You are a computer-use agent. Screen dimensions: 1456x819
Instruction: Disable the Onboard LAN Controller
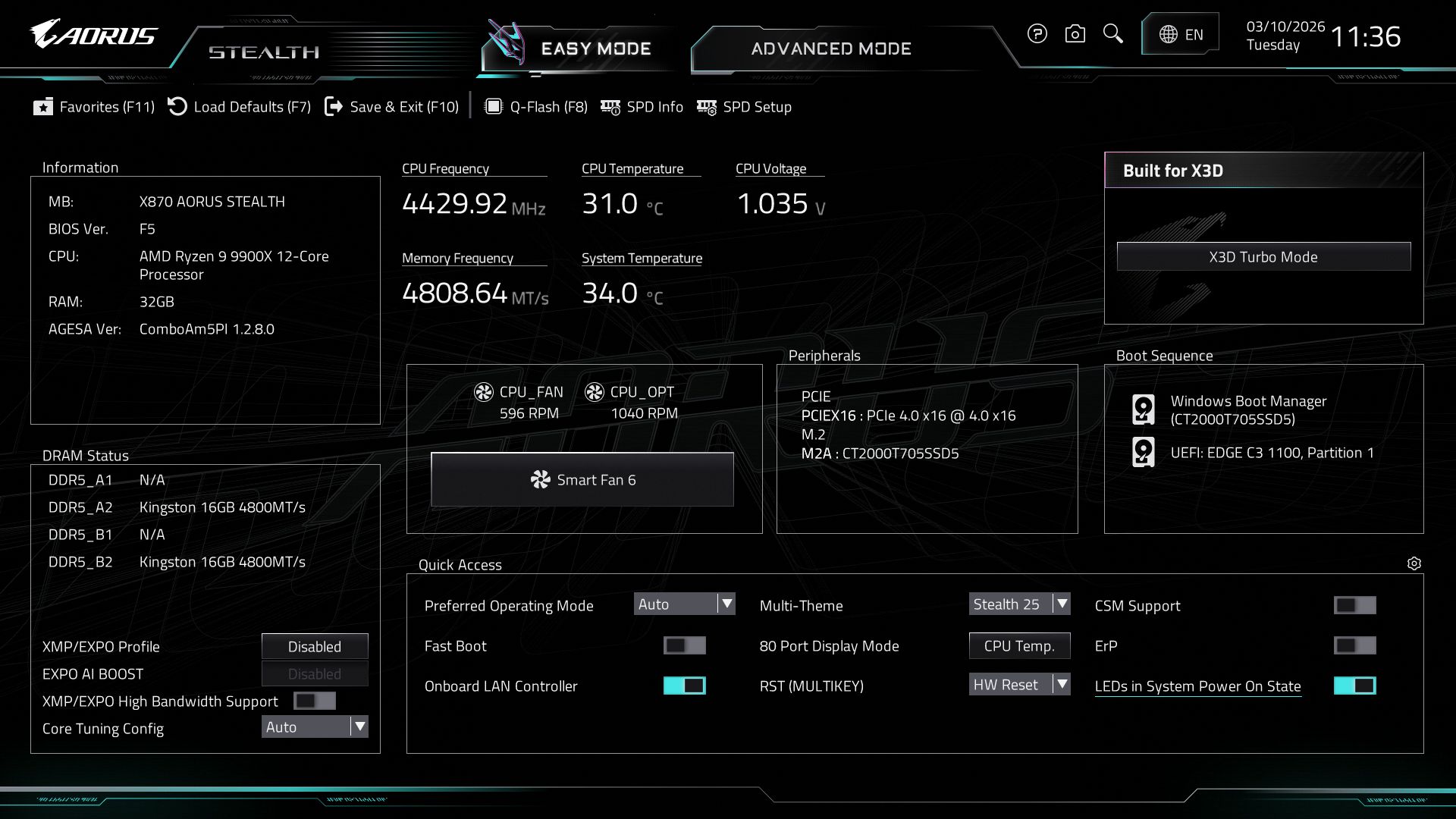[x=685, y=686]
